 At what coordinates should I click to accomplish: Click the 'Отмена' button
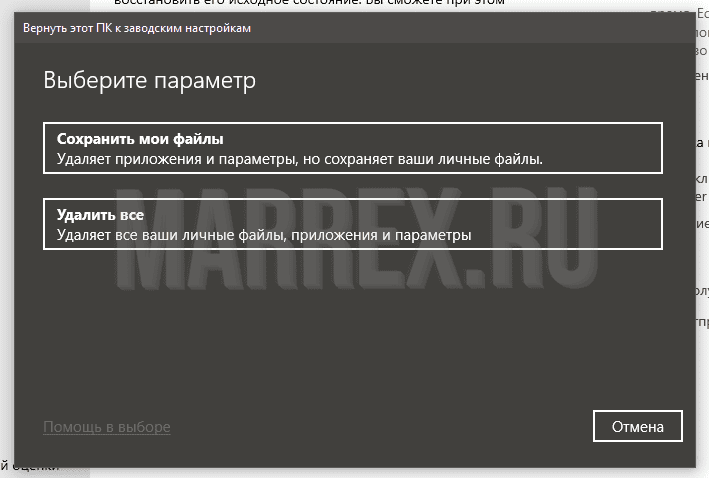tap(638, 426)
